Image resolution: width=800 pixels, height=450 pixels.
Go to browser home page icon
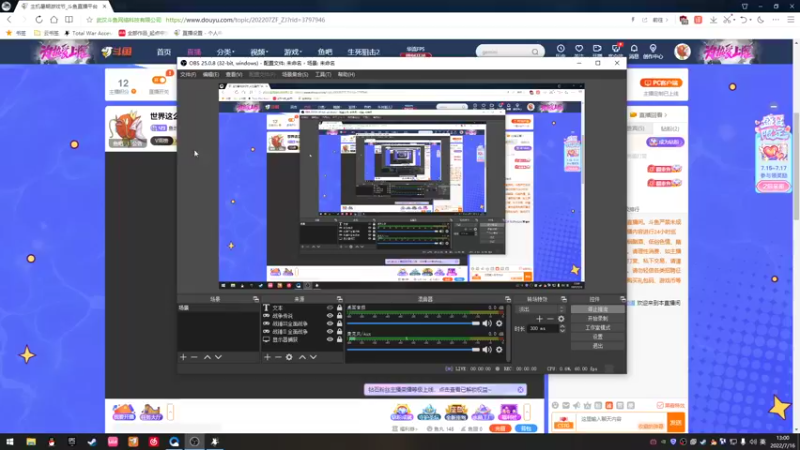(x=54, y=19)
